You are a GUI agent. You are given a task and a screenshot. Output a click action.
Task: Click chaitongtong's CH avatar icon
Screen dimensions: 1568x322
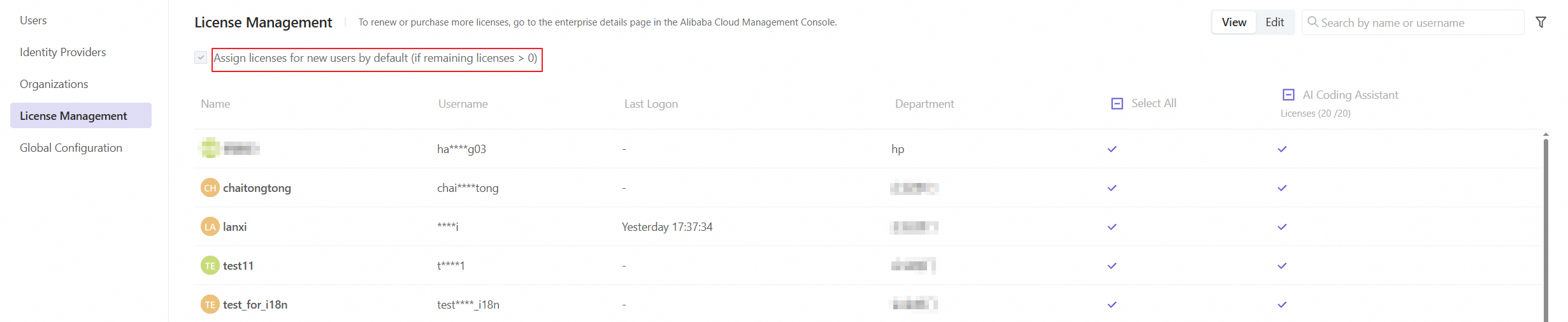click(x=210, y=188)
